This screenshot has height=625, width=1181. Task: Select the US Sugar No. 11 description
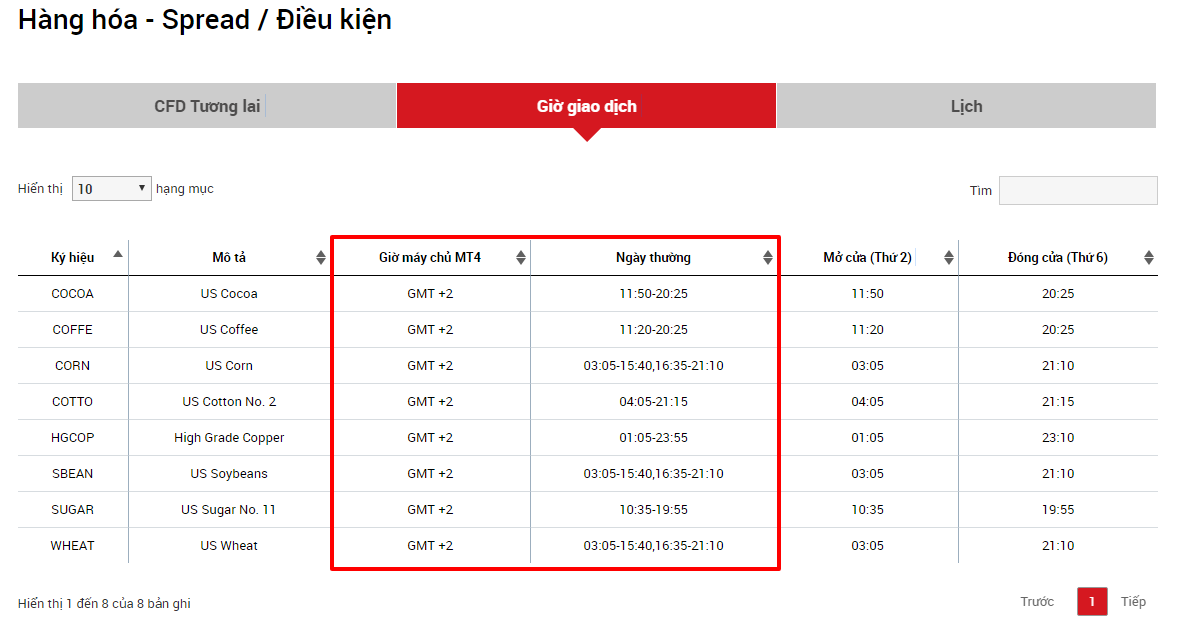pyautogui.click(x=228, y=510)
